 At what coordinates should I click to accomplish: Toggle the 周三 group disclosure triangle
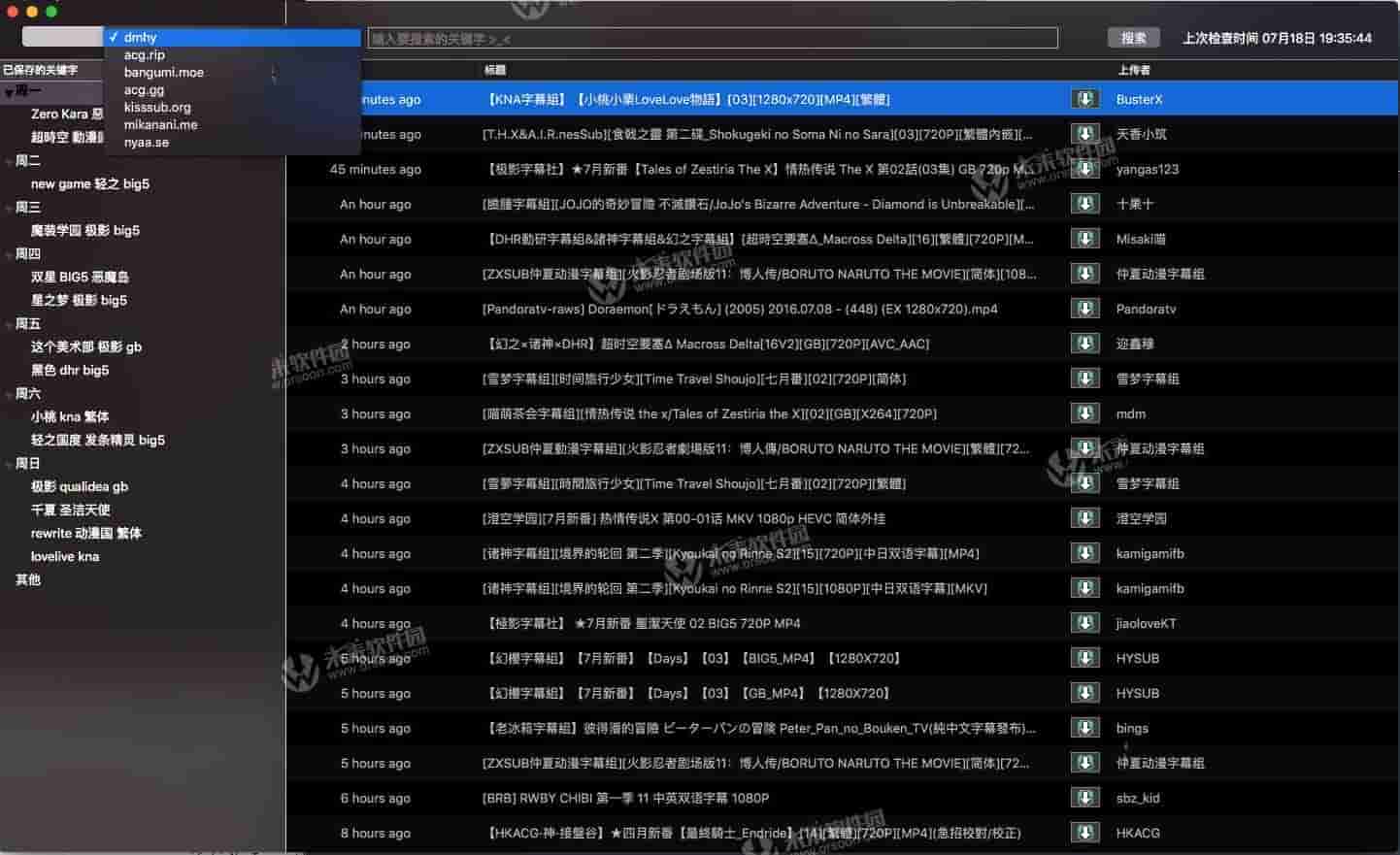(x=9, y=208)
